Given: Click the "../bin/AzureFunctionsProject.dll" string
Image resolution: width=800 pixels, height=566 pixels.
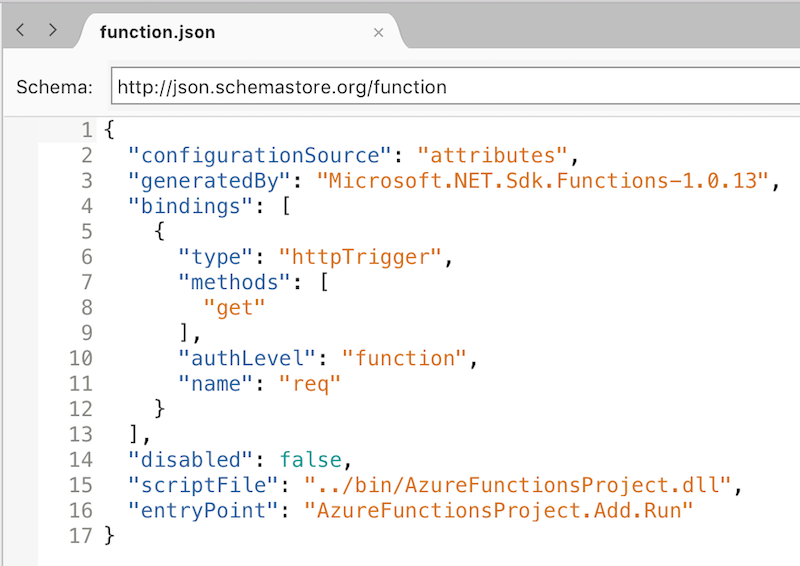Looking at the screenshot, I should [517, 485].
